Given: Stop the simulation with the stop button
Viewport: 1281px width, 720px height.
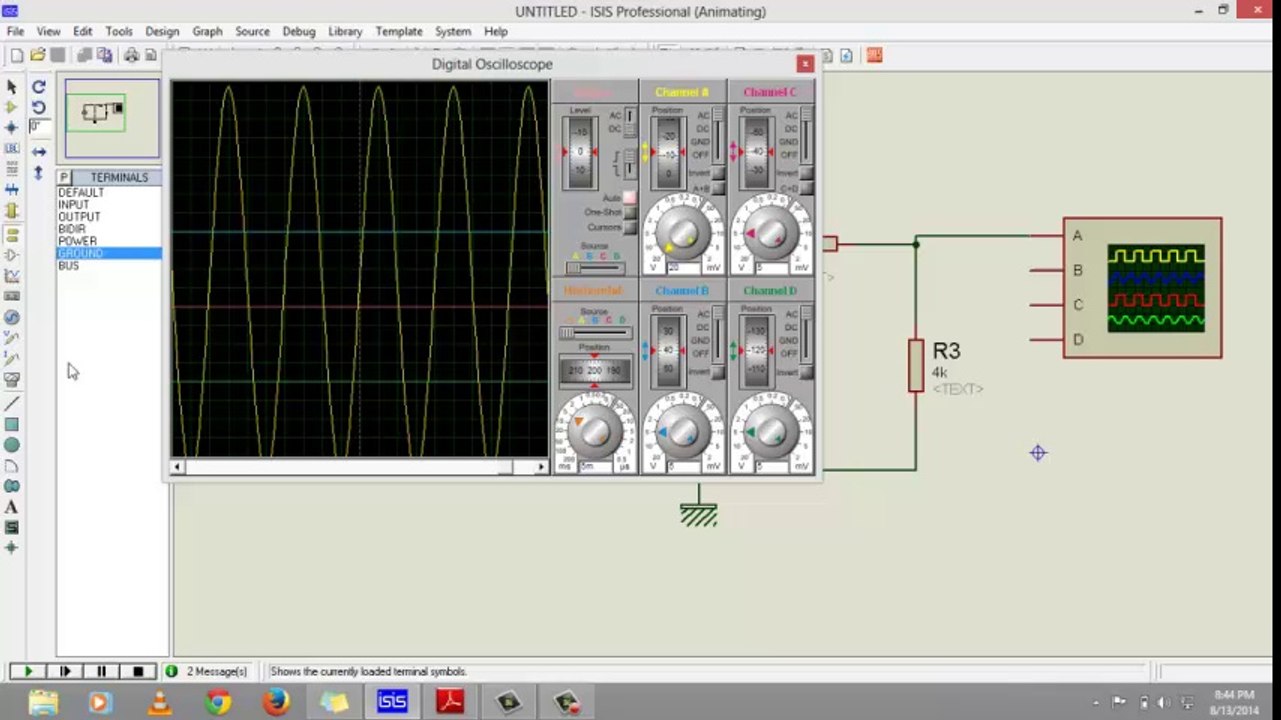Looking at the screenshot, I should tap(138, 671).
